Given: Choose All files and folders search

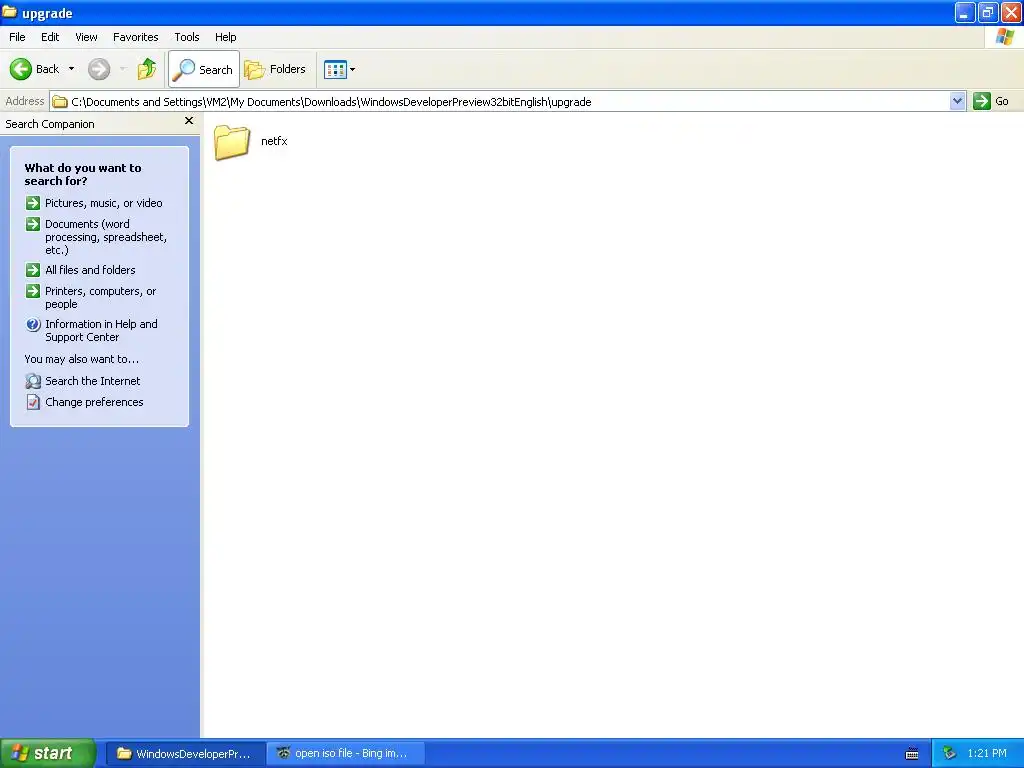Looking at the screenshot, I should (90, 270).
